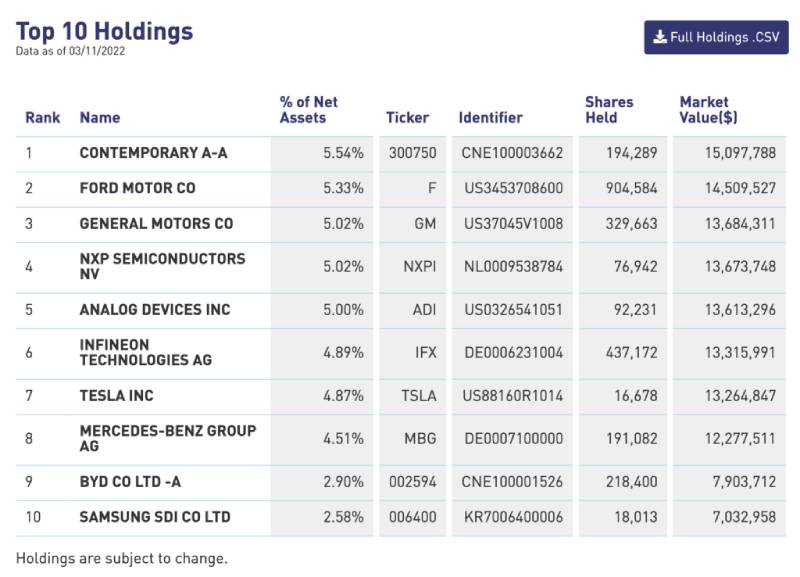
Task: Select the Name column header
Action: [x=100, y=117]
